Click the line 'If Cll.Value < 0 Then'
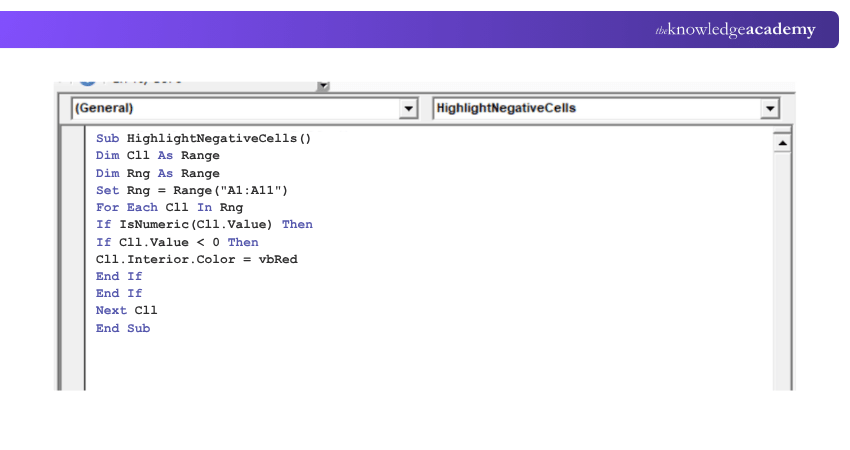Screen dimensions: 850x450 pos(177,242)
